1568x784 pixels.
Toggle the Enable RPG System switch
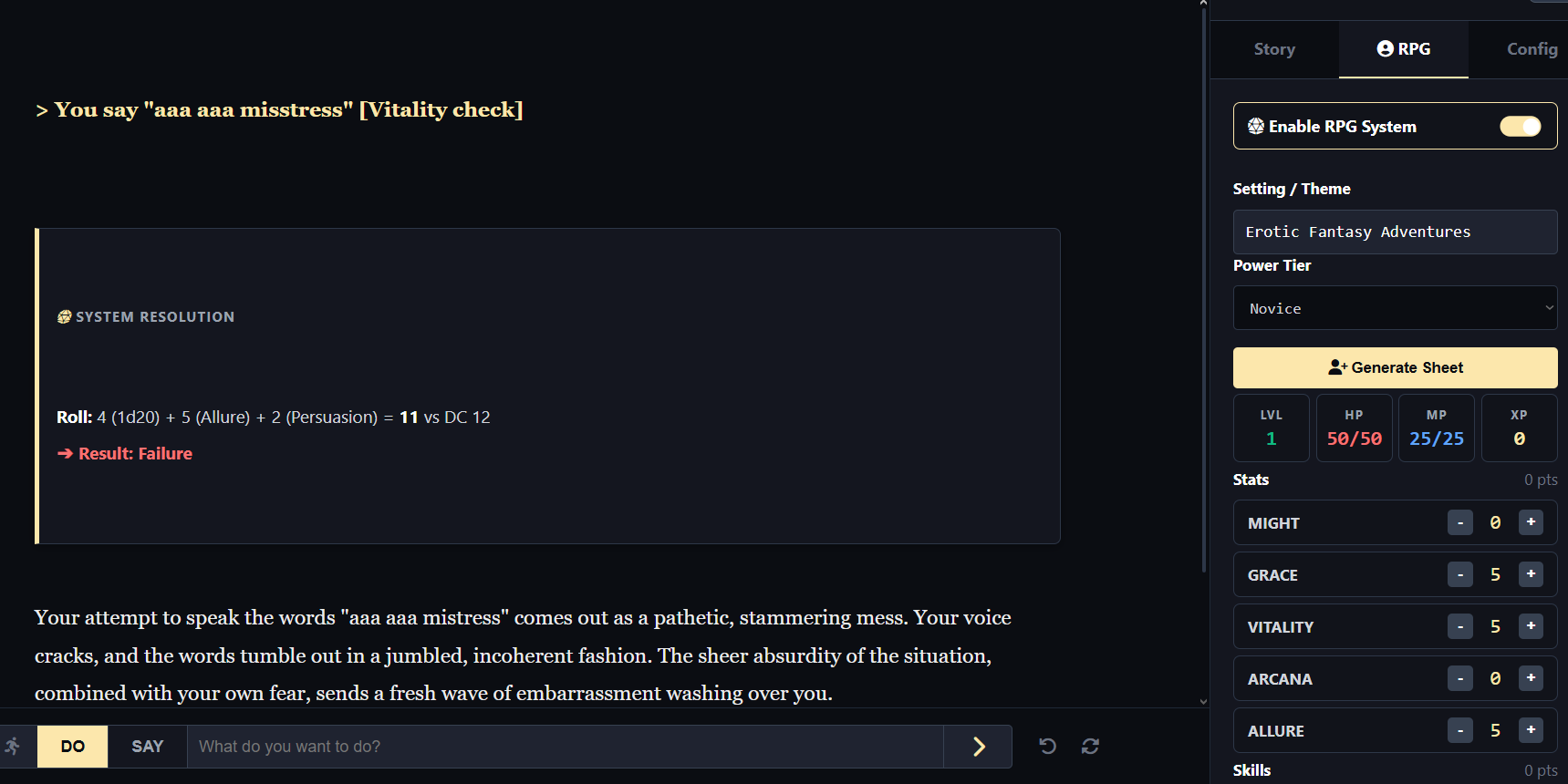pyautogui.click(x=1520, y=127)
